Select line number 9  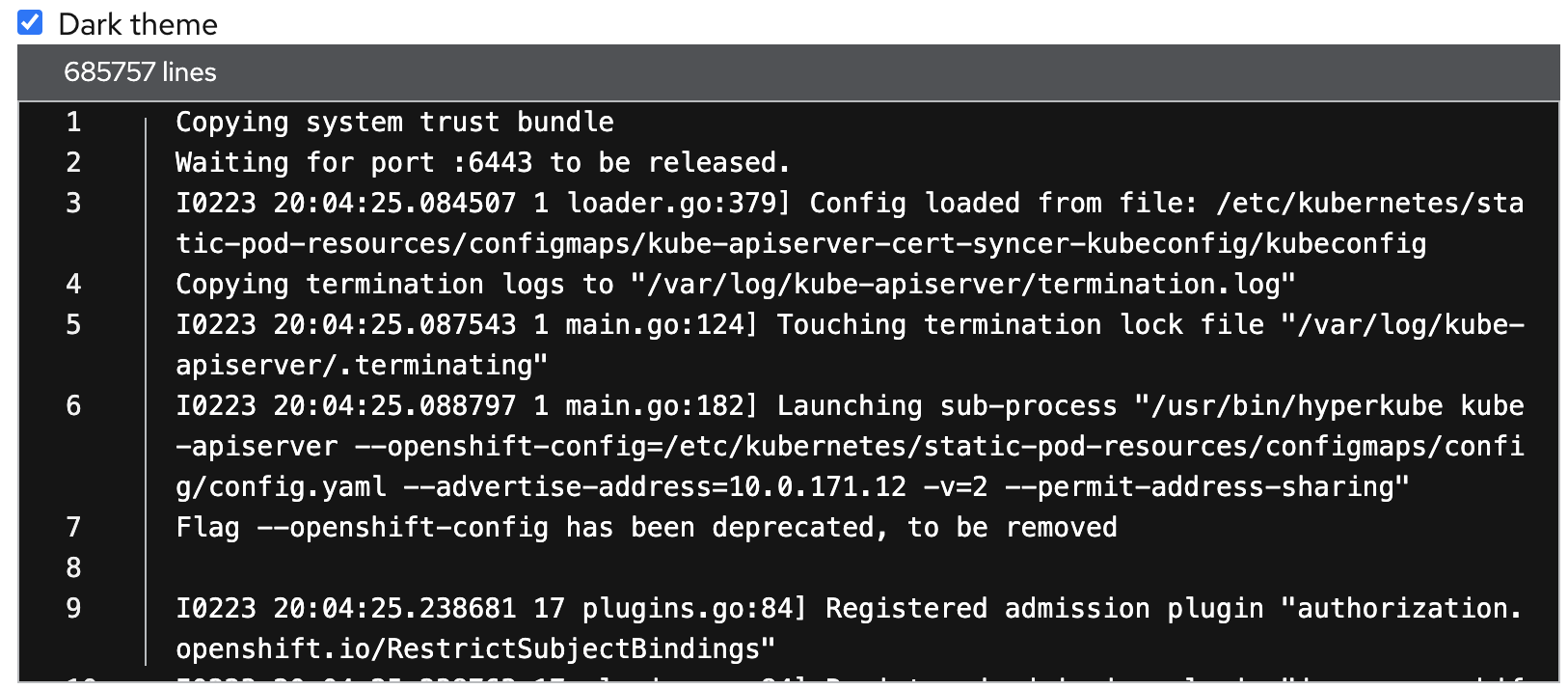click(x=73, y=609)
